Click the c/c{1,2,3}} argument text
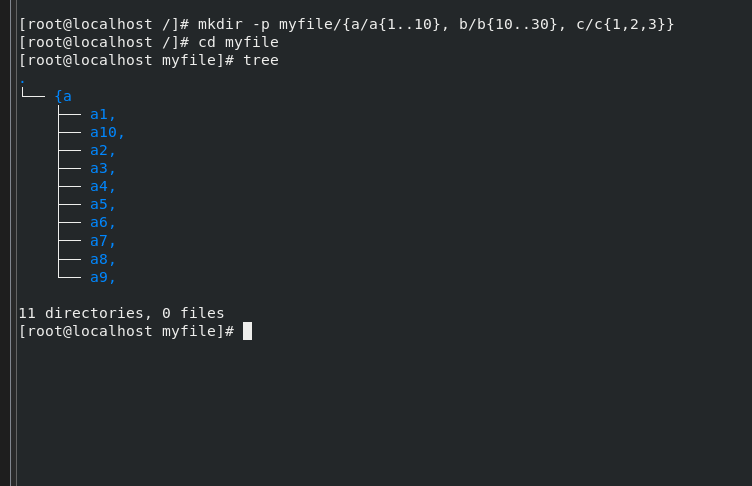The image size is (752, 486). point(625,24)
